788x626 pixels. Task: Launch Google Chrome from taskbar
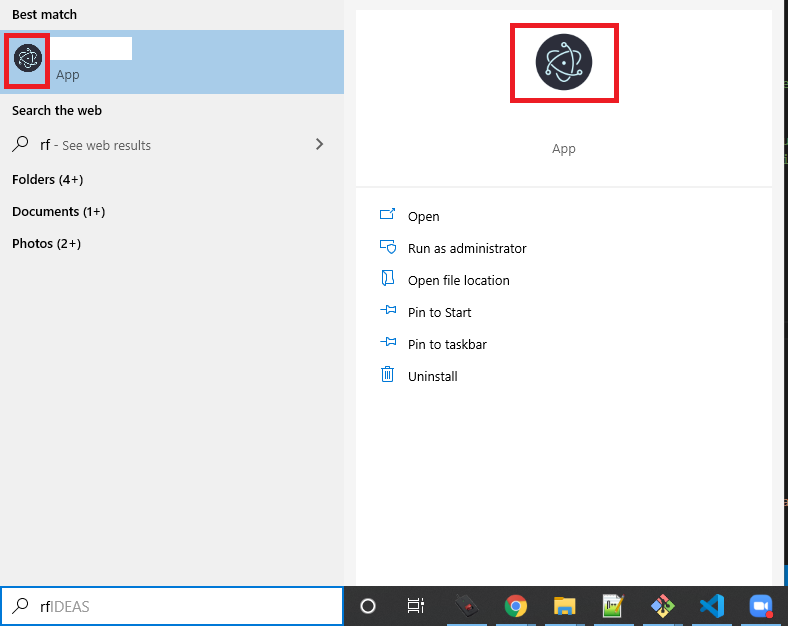click(516, 606)
